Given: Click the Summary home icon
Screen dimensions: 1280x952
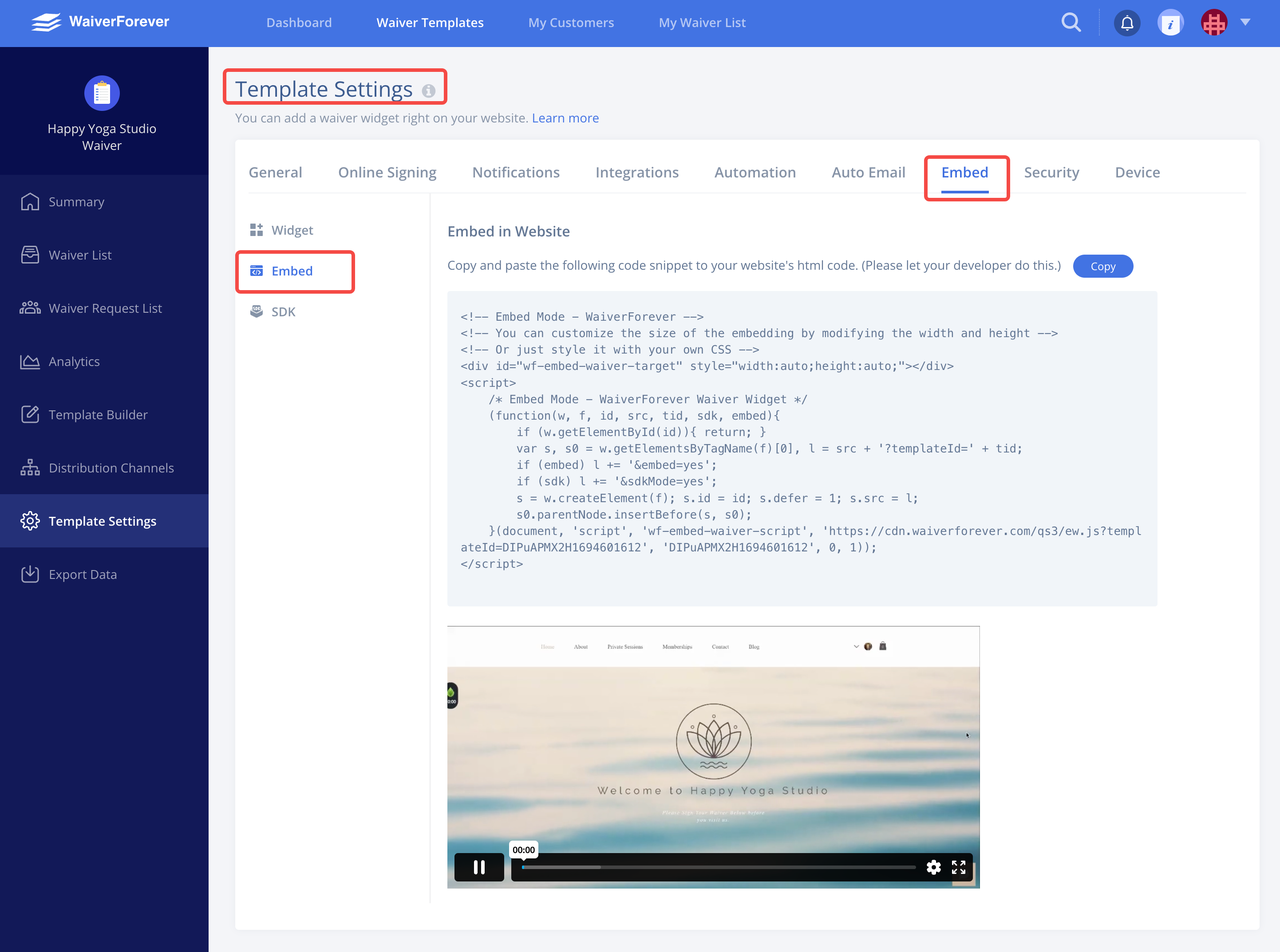Looking at the screenshot, I should [x=30, y=202].
